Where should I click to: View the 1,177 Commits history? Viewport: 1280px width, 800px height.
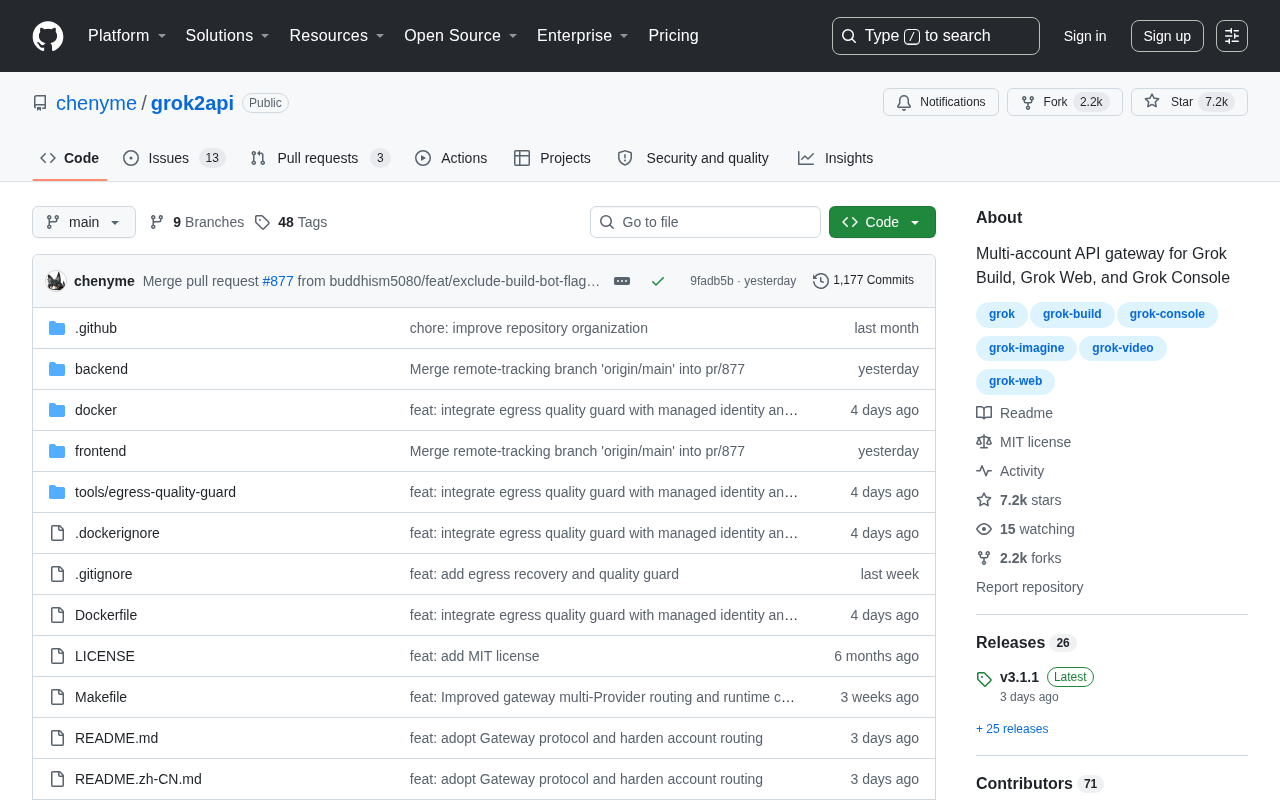pyautogui.click(x=863, y=281)
